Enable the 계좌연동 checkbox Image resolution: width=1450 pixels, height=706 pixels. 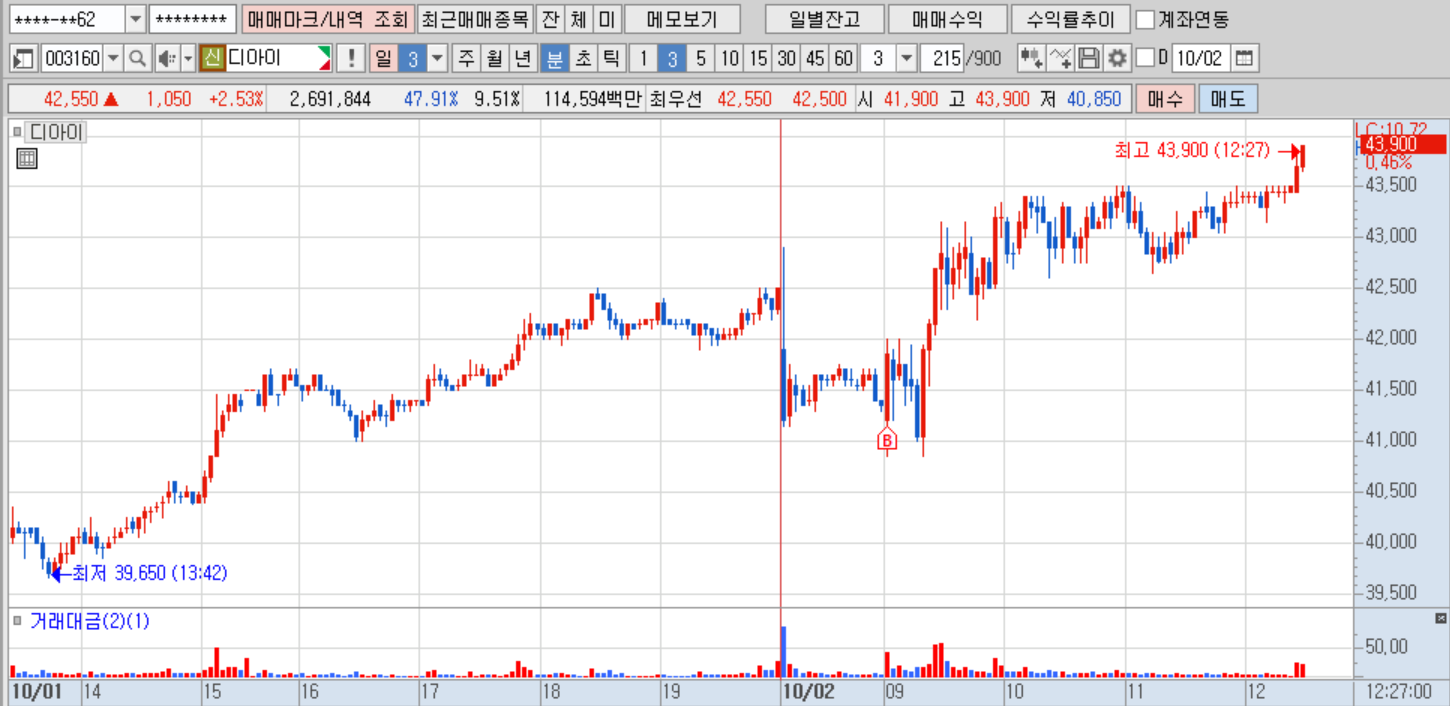coord(1146,19)
